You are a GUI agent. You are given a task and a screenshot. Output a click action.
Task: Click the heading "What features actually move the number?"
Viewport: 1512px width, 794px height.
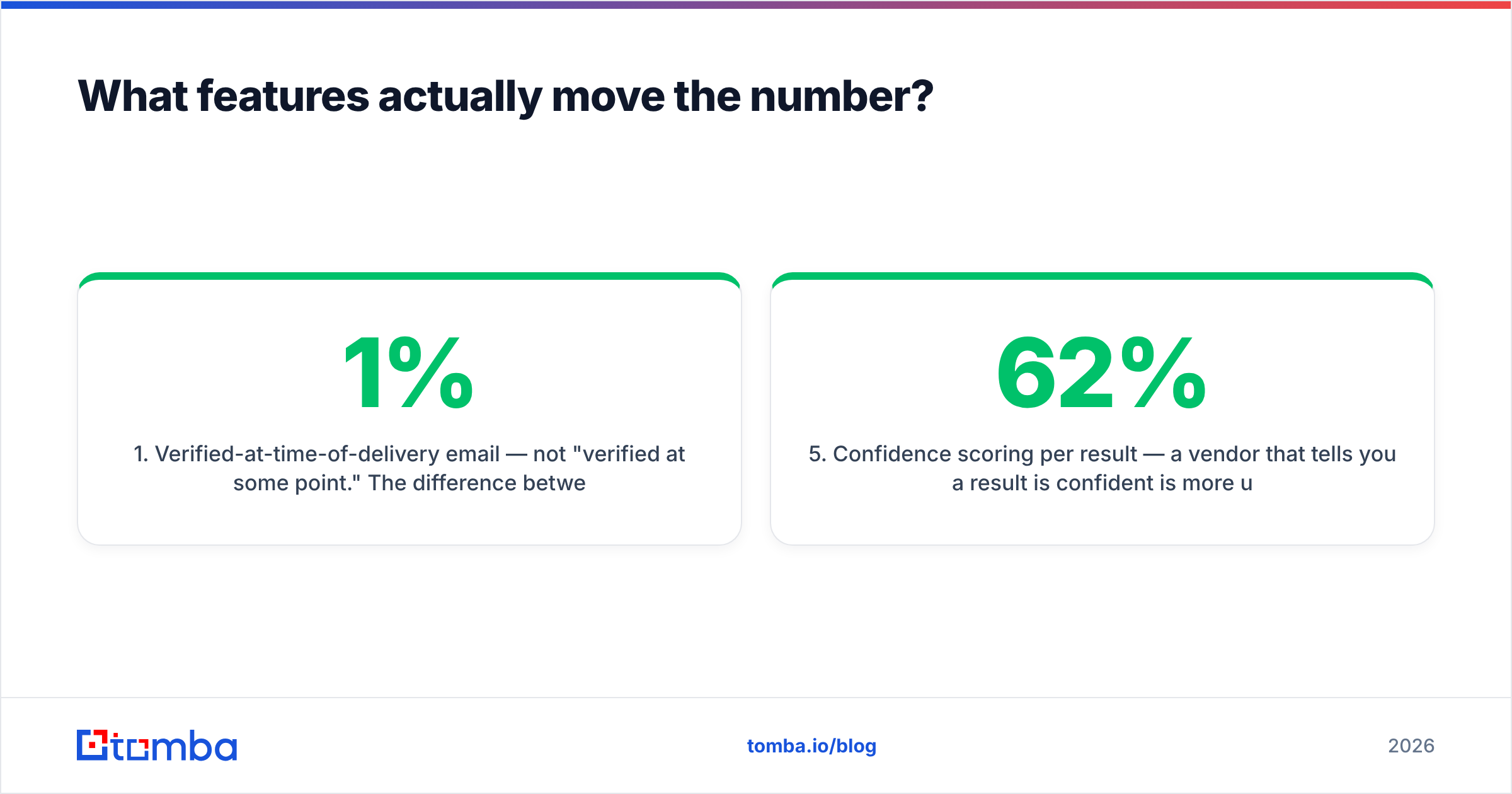tap(505, 97)
